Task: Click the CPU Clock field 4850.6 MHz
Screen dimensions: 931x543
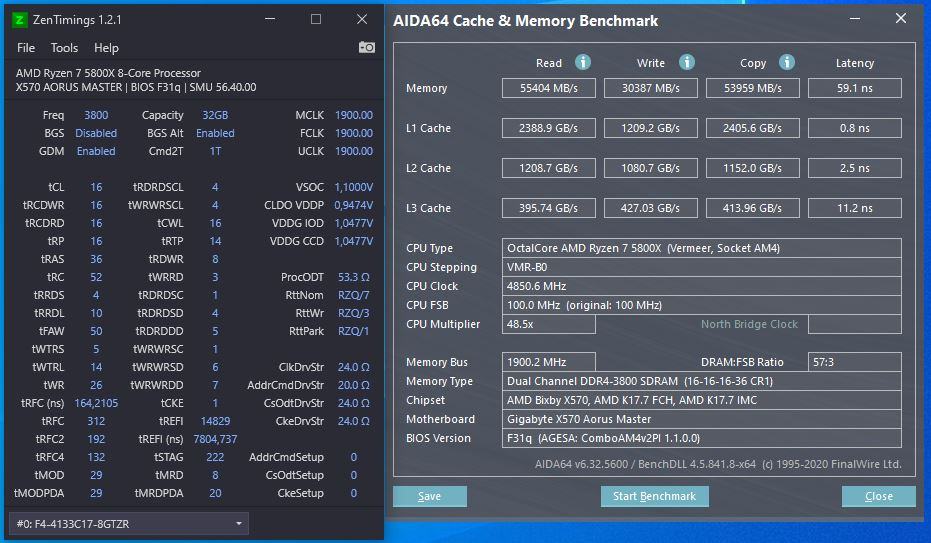Action: point(702,286)
